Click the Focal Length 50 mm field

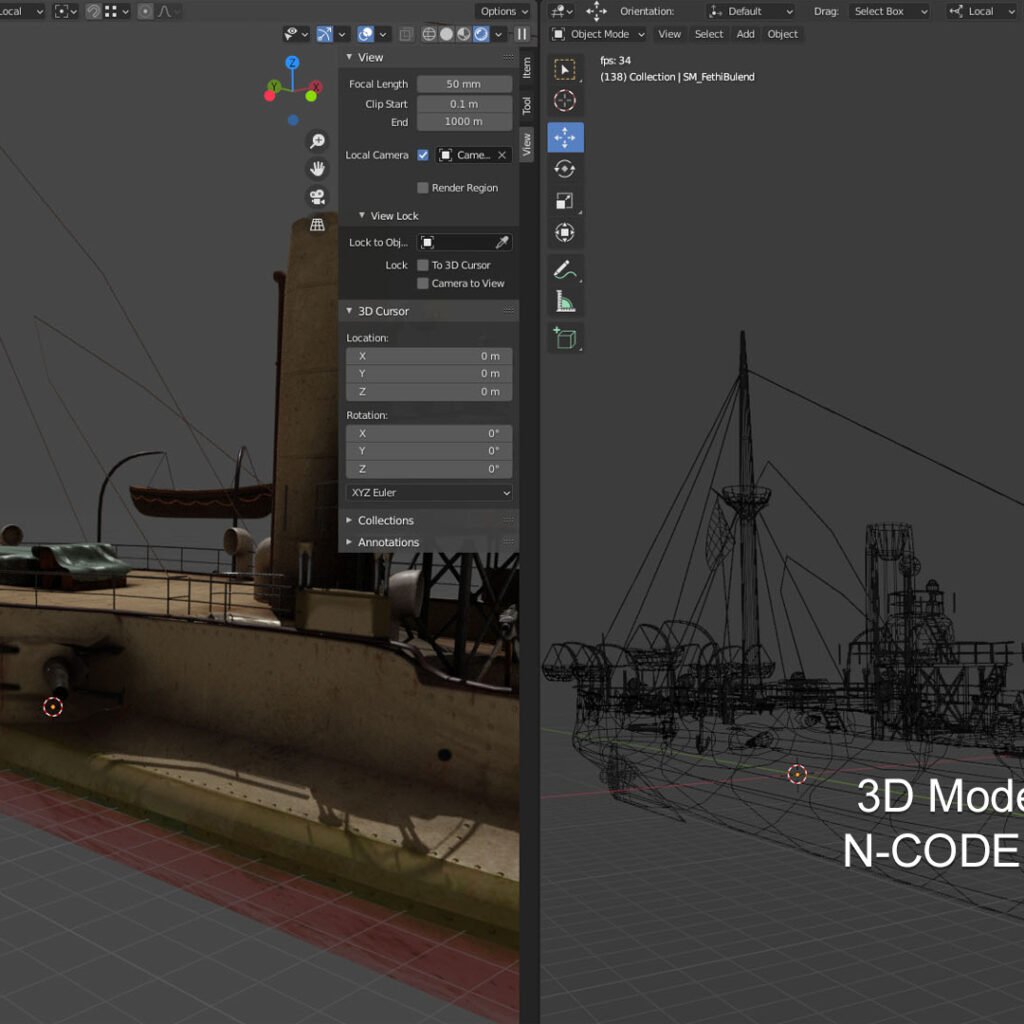(464, 84)
